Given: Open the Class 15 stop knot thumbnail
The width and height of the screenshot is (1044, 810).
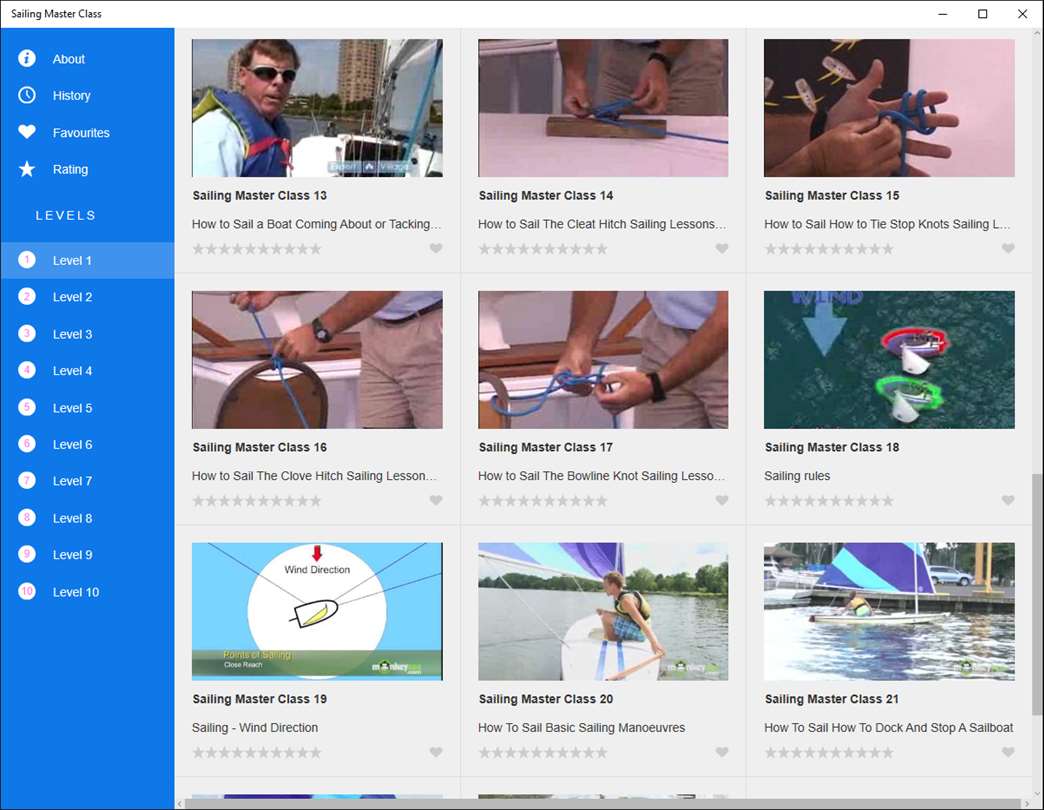Looking at the screenshot, I should pyautogui.click(x=890, y=108).
